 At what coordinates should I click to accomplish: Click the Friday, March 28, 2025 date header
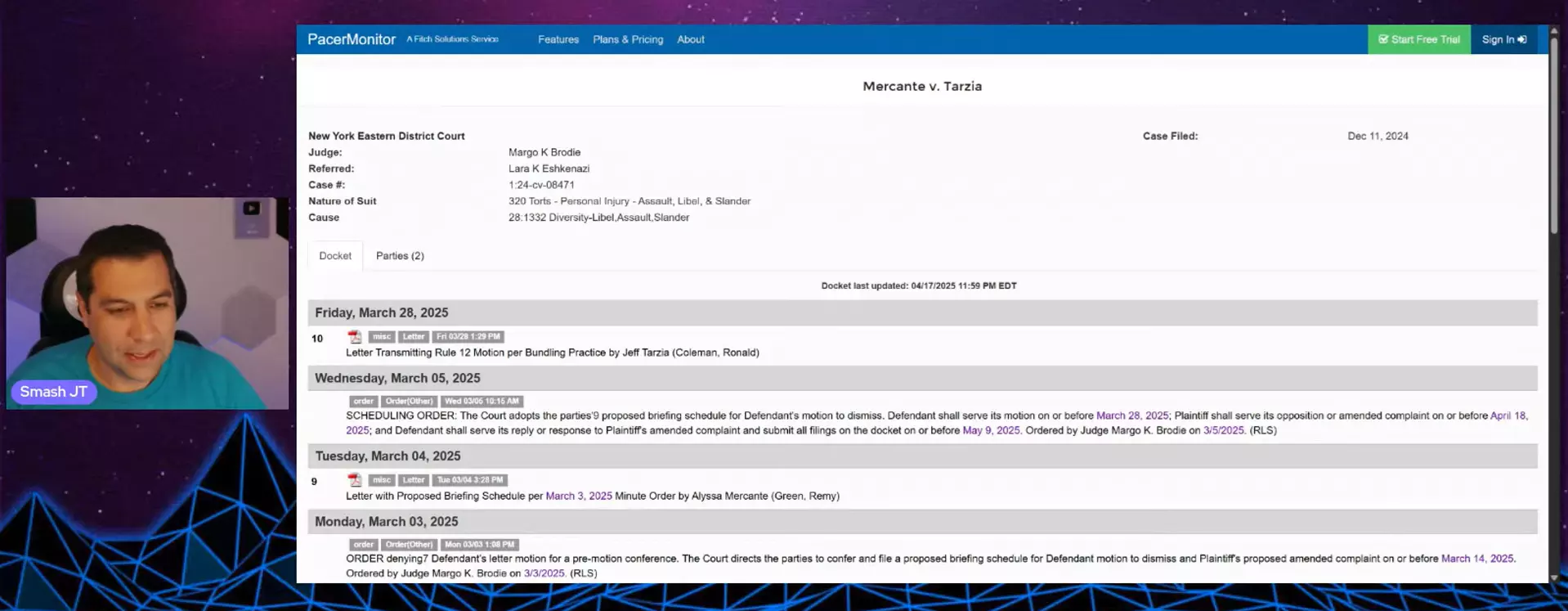pyautogui.click(x=382, y=312)
